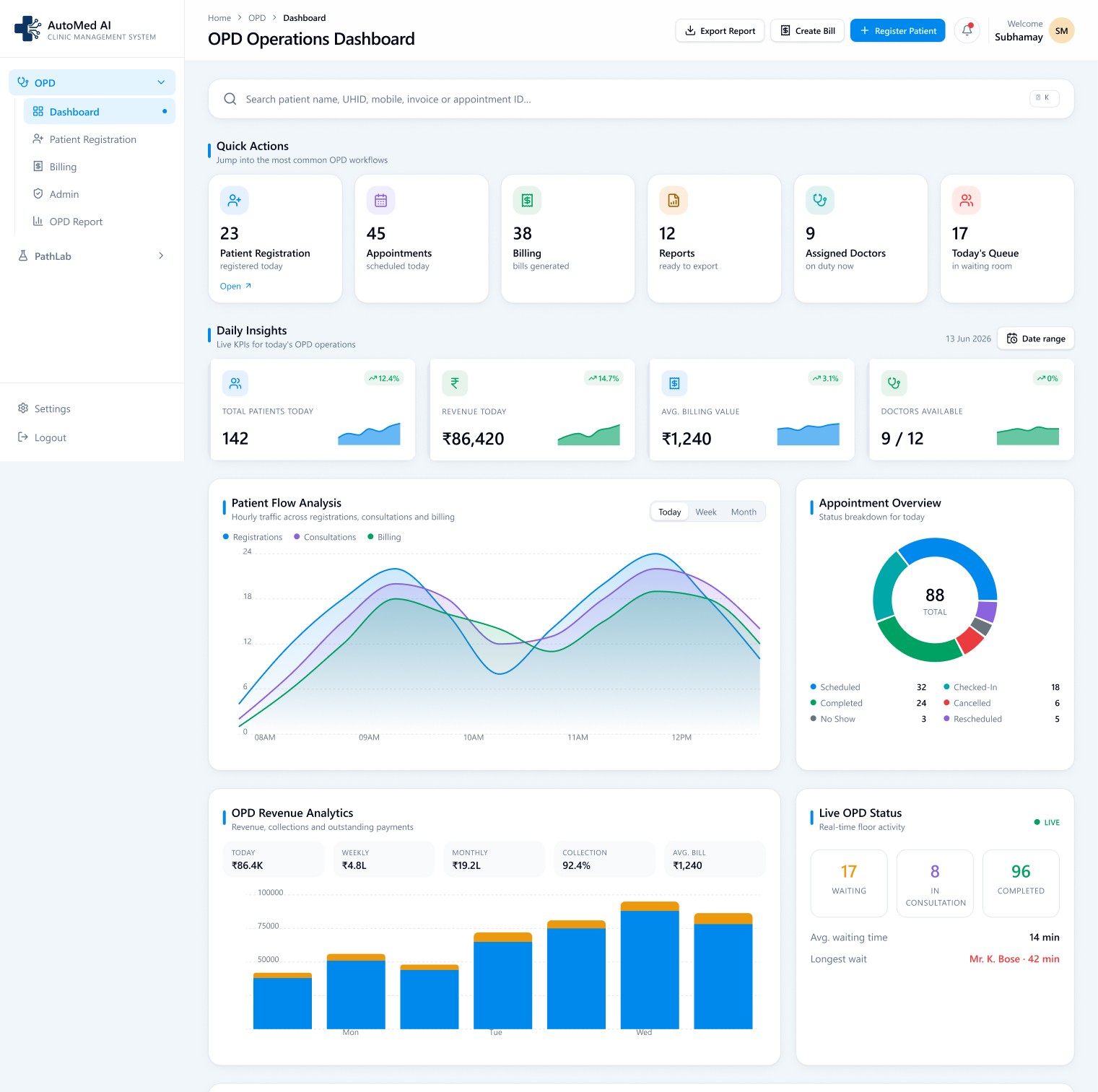This screenshot has height=1092, width=1098.
Task: Click the Create Bill button
Action: [x=807, y=30]
